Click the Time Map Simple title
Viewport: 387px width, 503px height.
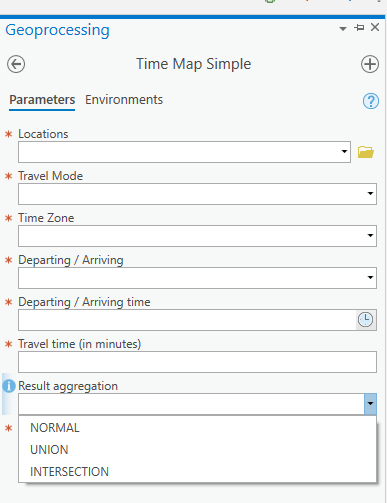pos(193,64)
